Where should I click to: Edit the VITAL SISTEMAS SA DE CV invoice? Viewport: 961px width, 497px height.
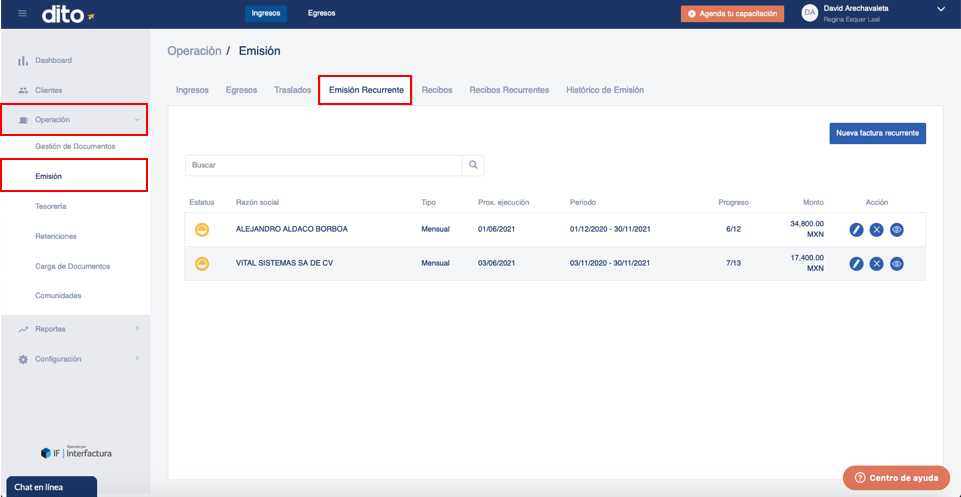[x=856, y=264]
